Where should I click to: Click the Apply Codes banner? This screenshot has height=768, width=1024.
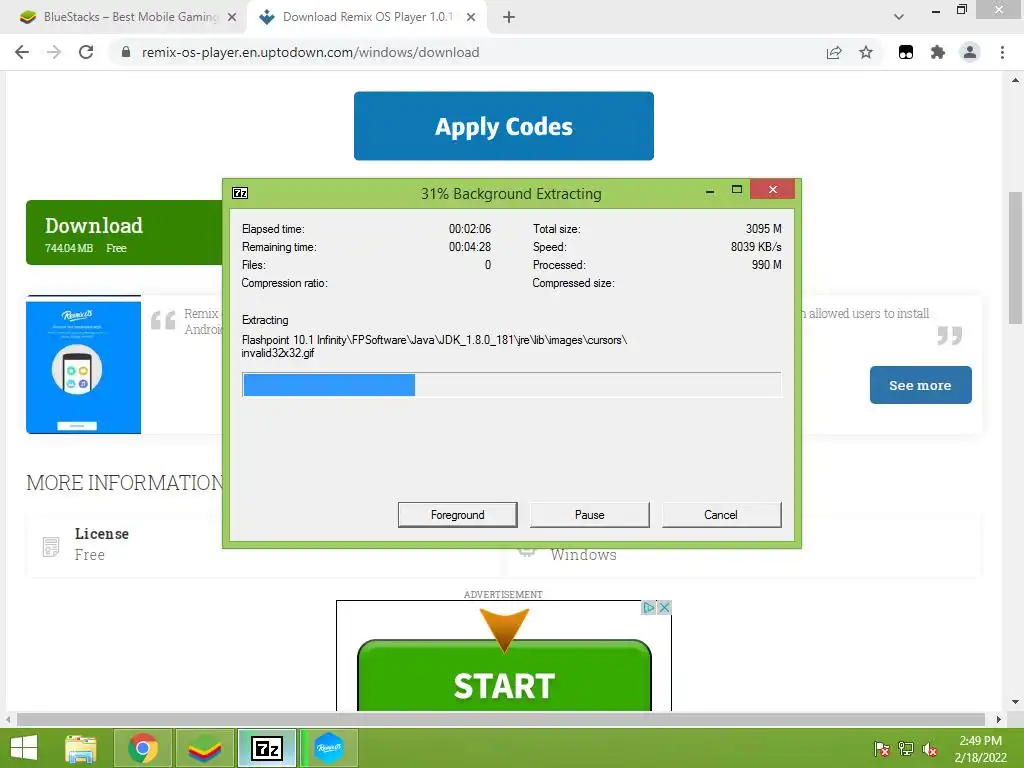[504, 126]
